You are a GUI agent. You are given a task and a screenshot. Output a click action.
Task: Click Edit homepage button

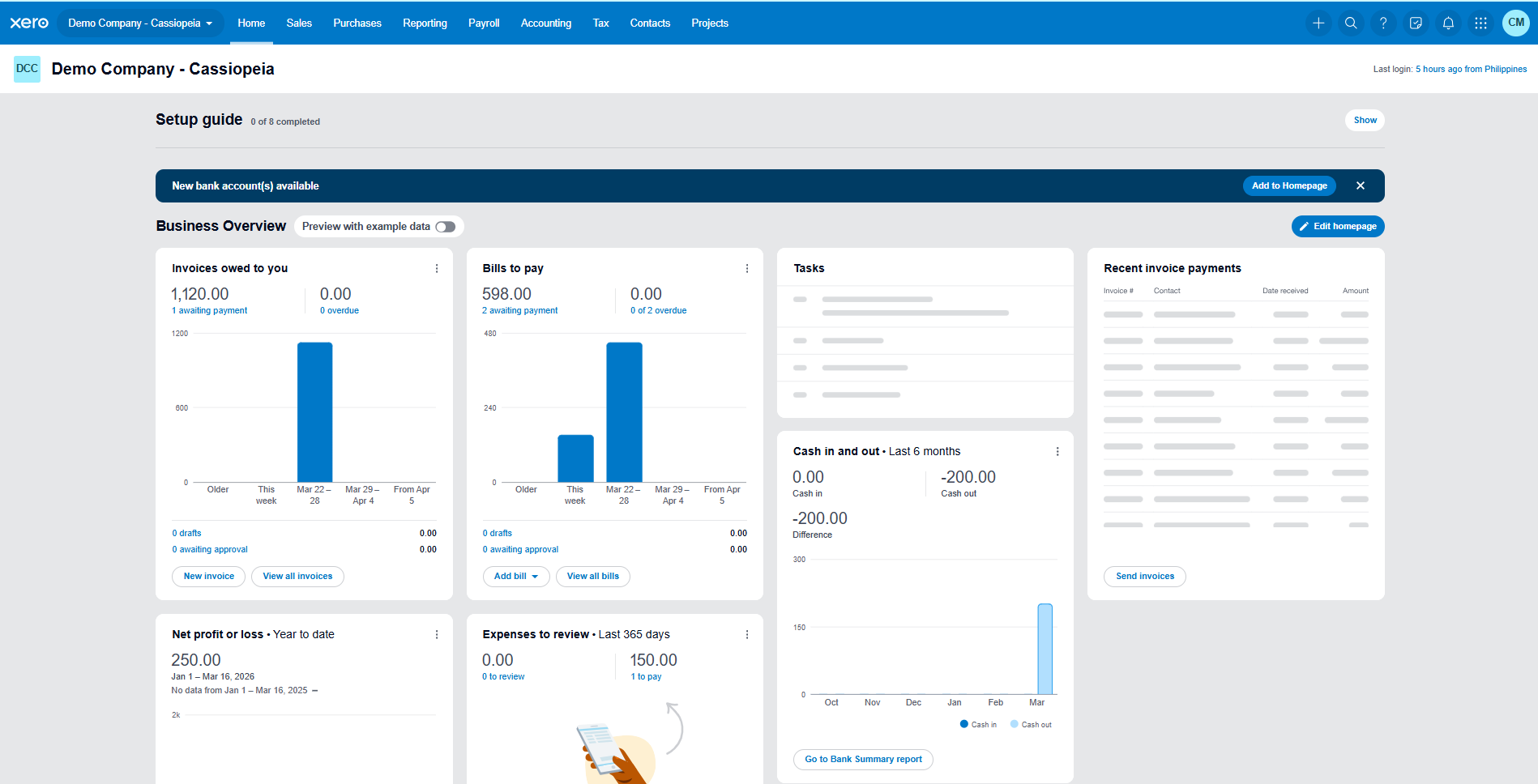pos(1338,226)
